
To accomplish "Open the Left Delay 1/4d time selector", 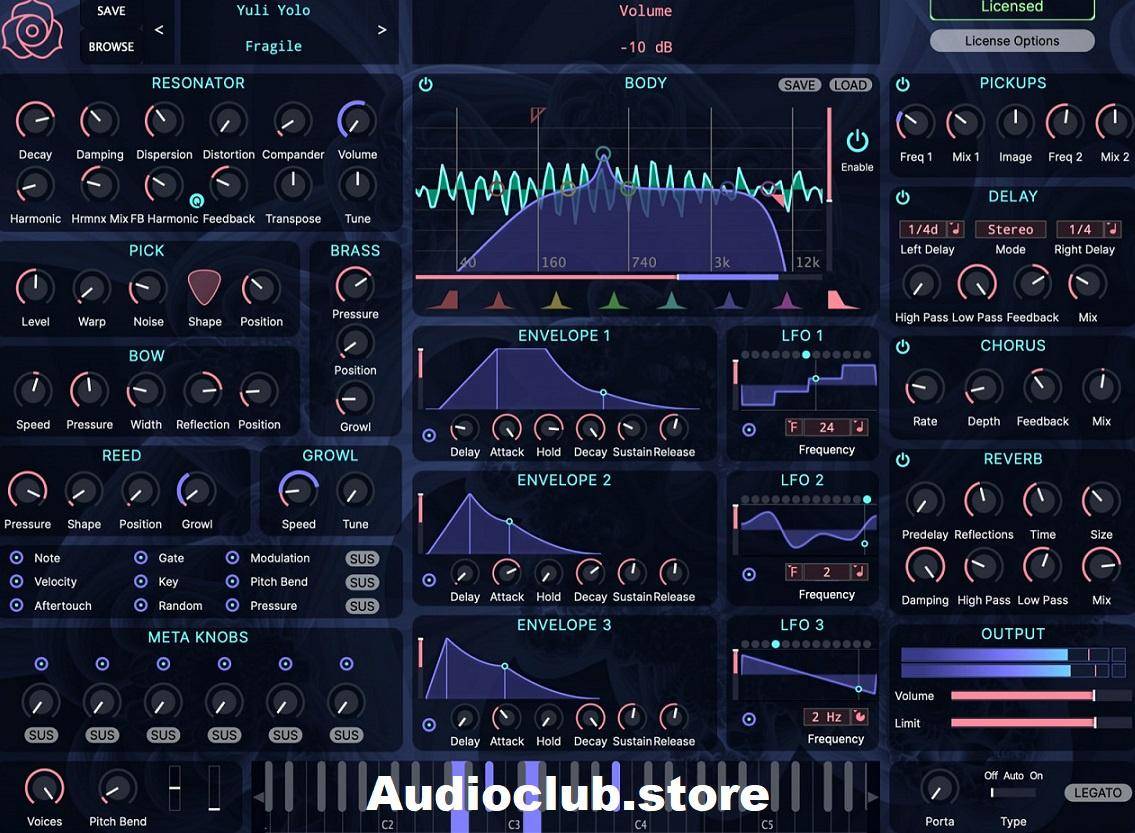I will (923, 229).
